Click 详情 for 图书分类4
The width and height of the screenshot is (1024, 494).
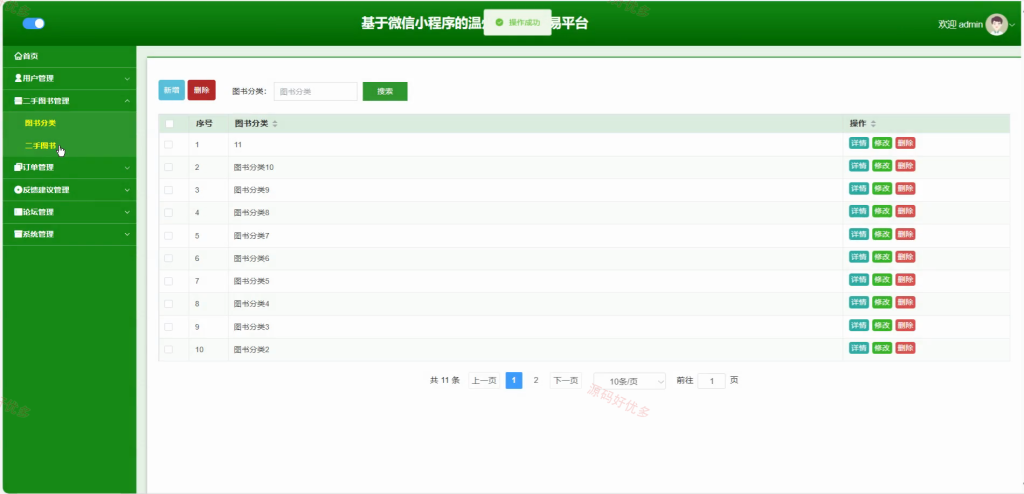tap(858, 302)
